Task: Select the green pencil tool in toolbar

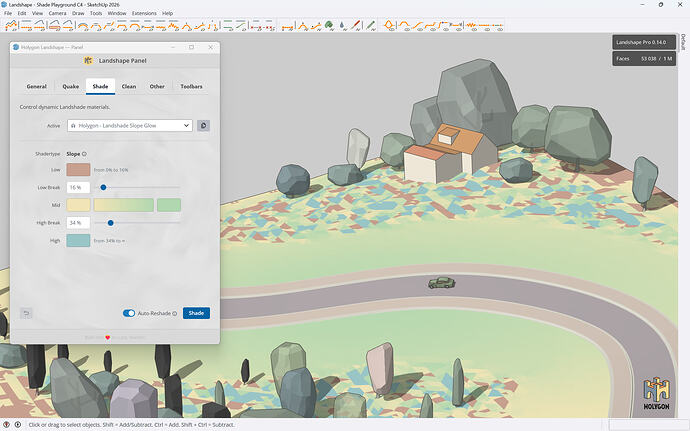Action: pos(371,25)
